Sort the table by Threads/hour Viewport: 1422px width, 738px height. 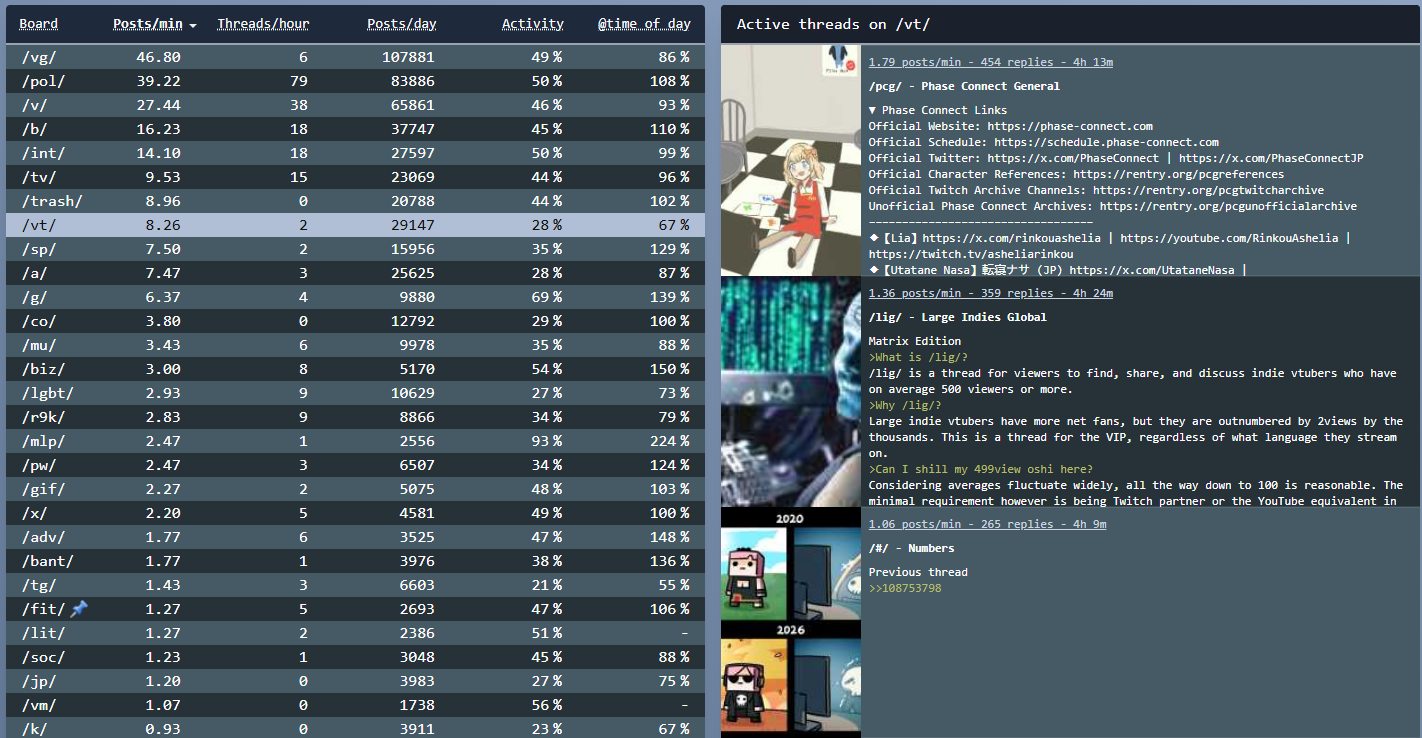263,24
